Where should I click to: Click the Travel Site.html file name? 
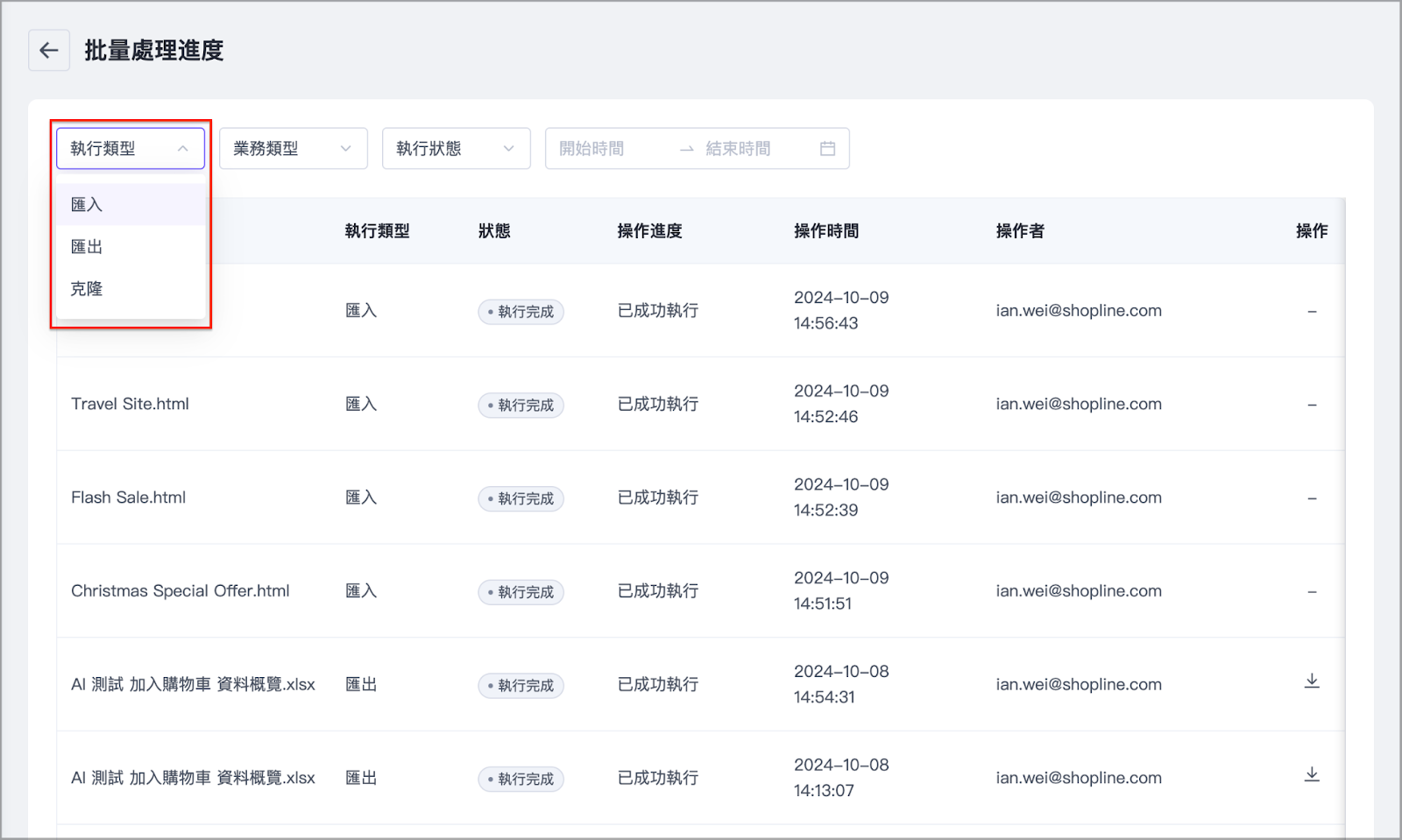click(131, 404)
